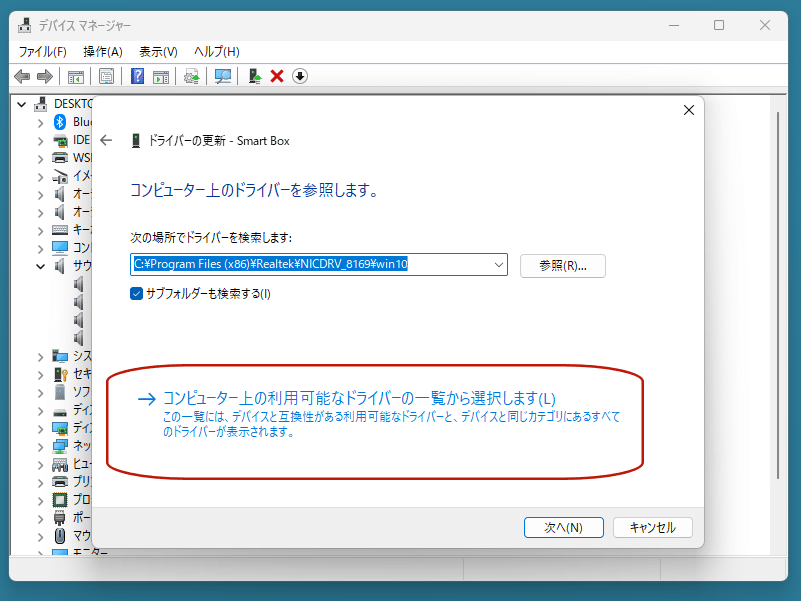Viewport: 801px width, 601px height.
Task: Open the ヘルプ(H) menu
Action: (x=217, y=52)
